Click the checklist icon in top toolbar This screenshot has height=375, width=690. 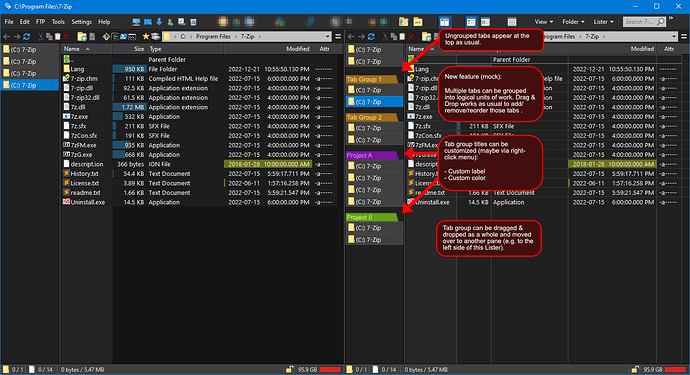click(181, 22)
